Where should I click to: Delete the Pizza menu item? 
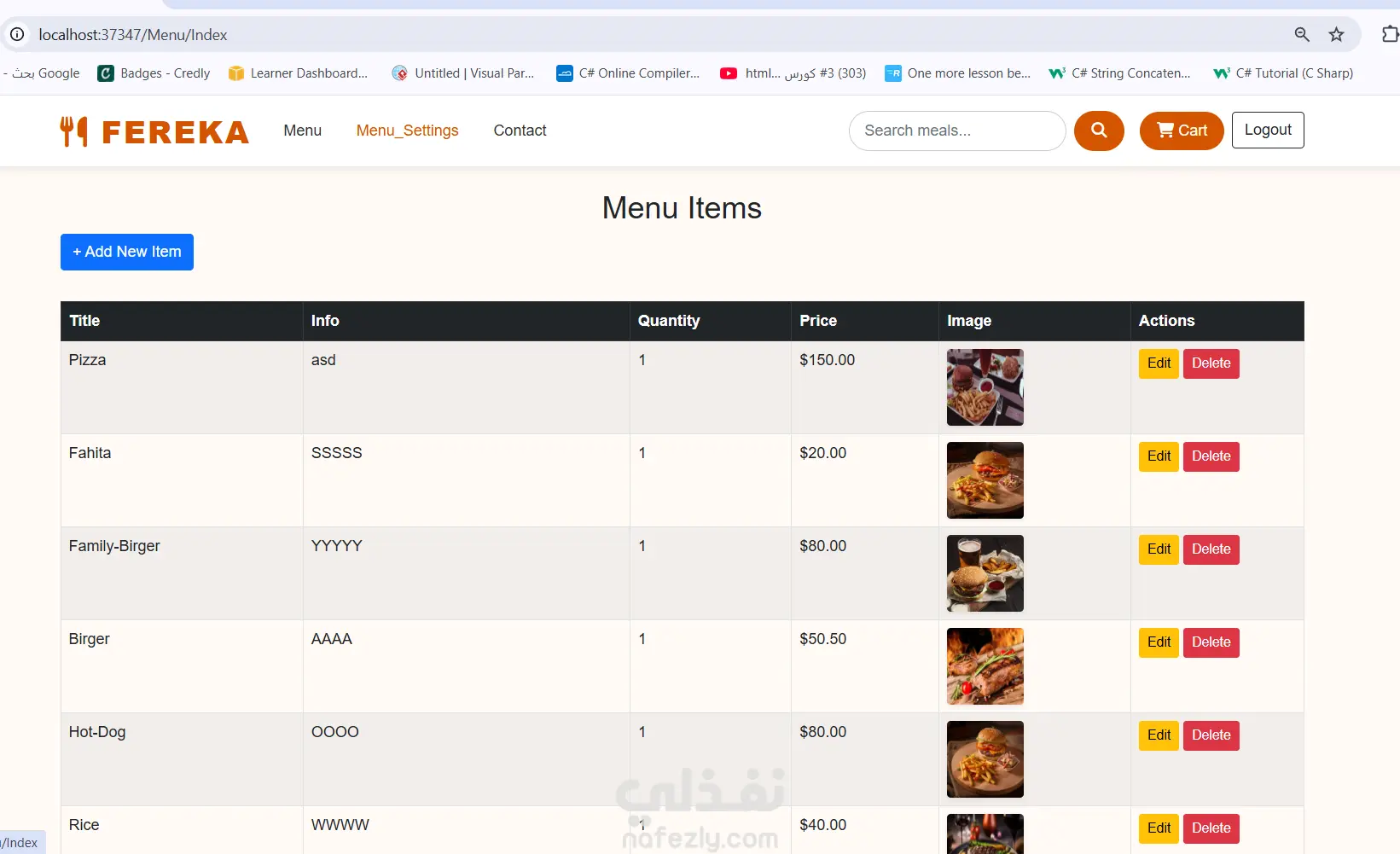(1211, 363)
